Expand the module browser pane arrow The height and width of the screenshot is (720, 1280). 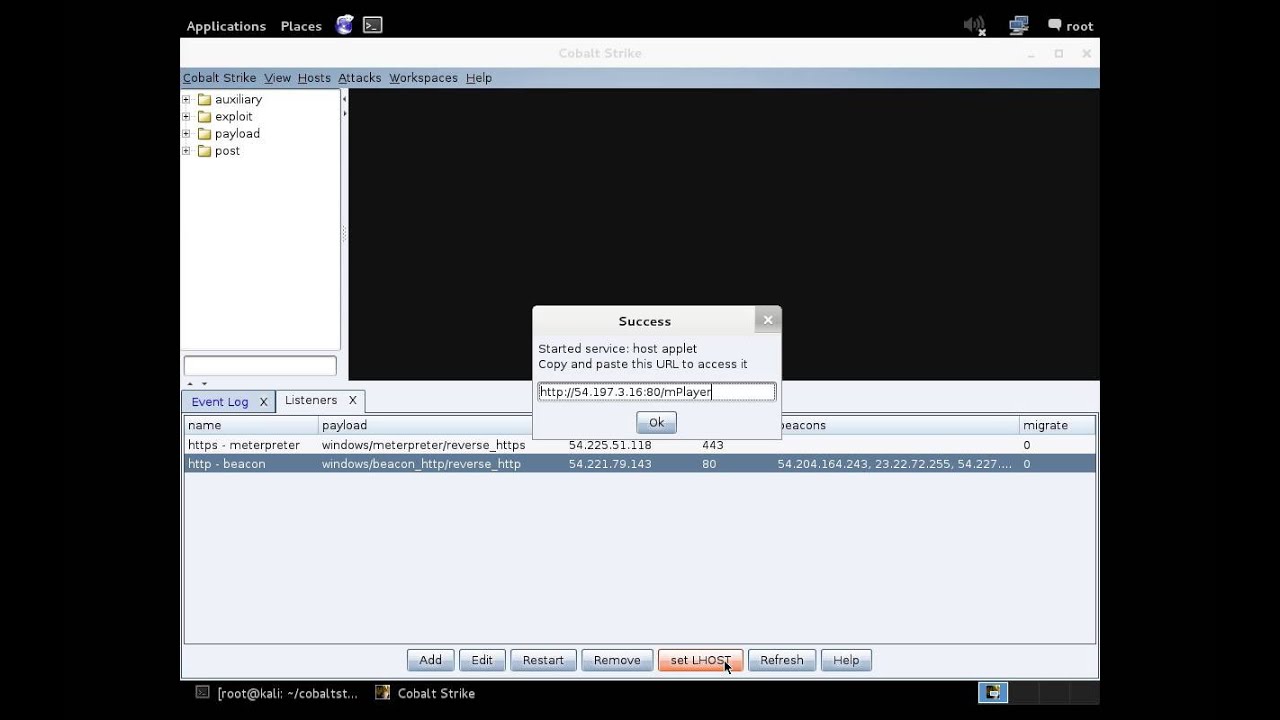[x=344, y=113]
